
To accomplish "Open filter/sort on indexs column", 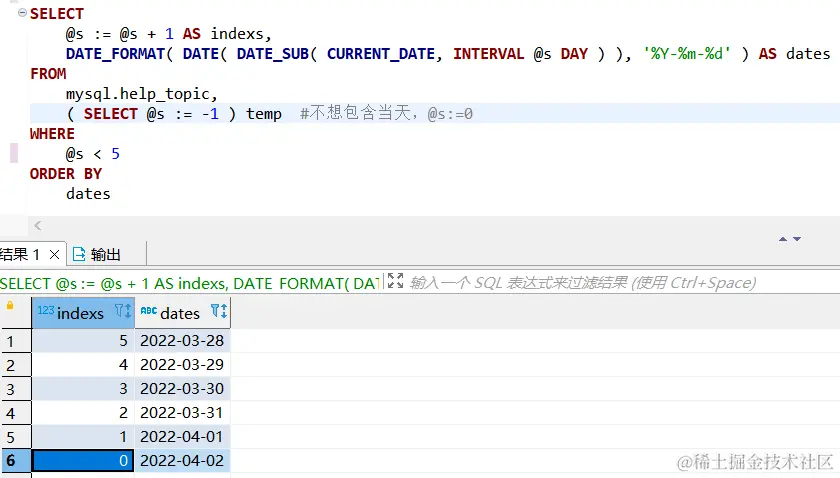I will click(x=123, y=311).
